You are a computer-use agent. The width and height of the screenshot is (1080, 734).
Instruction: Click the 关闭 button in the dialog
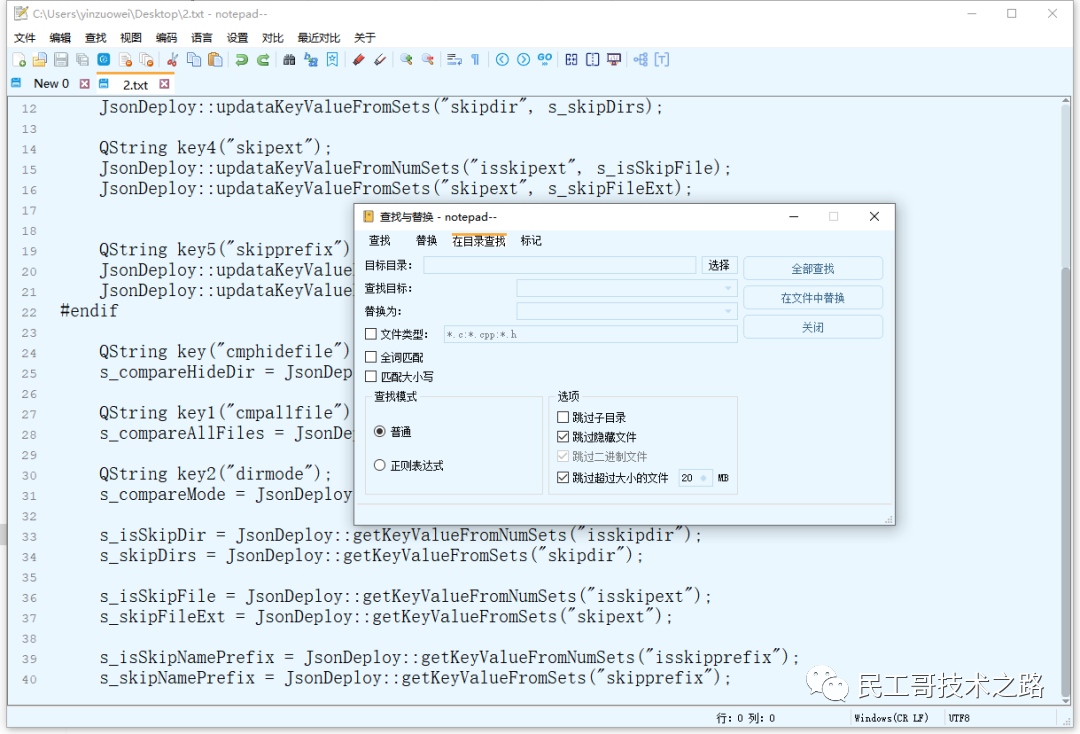pos(813,327)
